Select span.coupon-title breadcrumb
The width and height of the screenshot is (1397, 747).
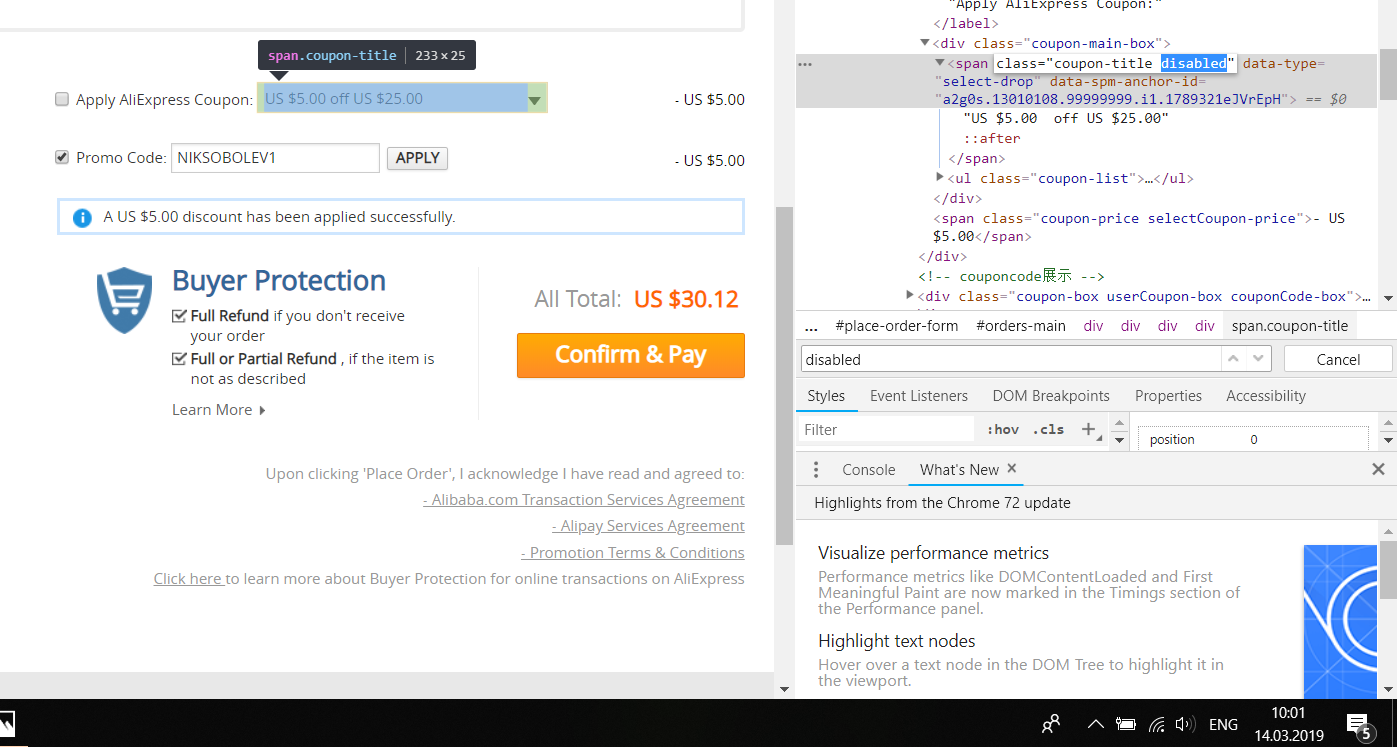tap(1290, 326)
